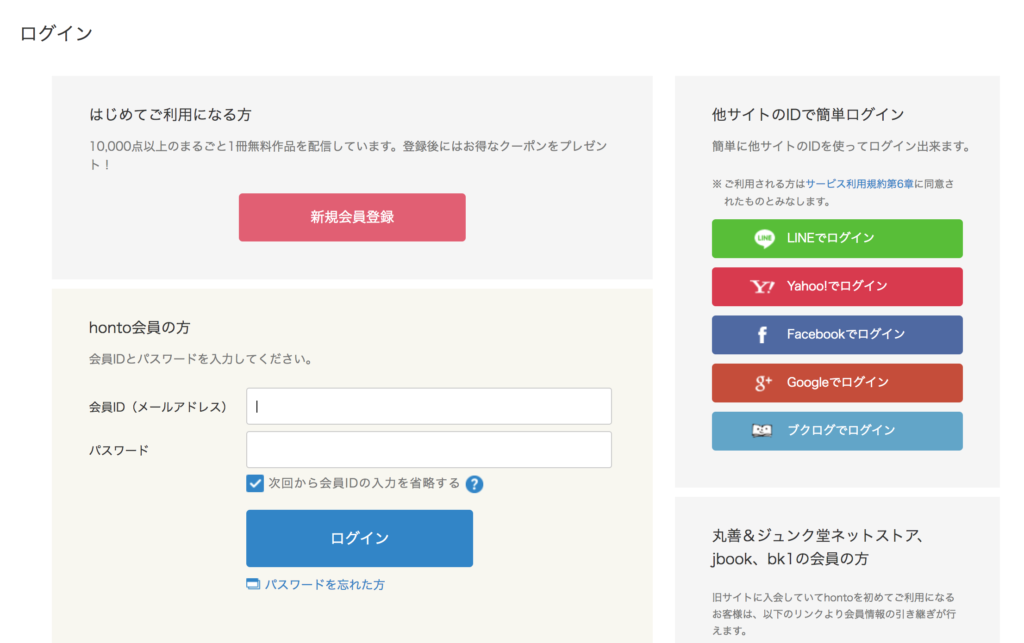The image size is (1024, 643).
Task: Click the 簡単に他サイトのIDを使ってログイン出来ます。 text
Action: coord(841,146)
